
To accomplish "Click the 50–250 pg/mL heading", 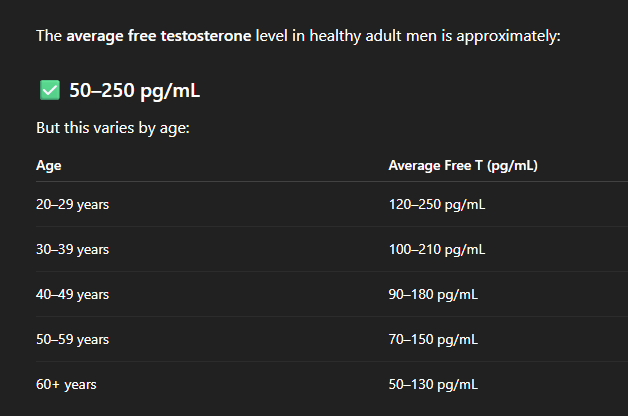I will [135, 90].
